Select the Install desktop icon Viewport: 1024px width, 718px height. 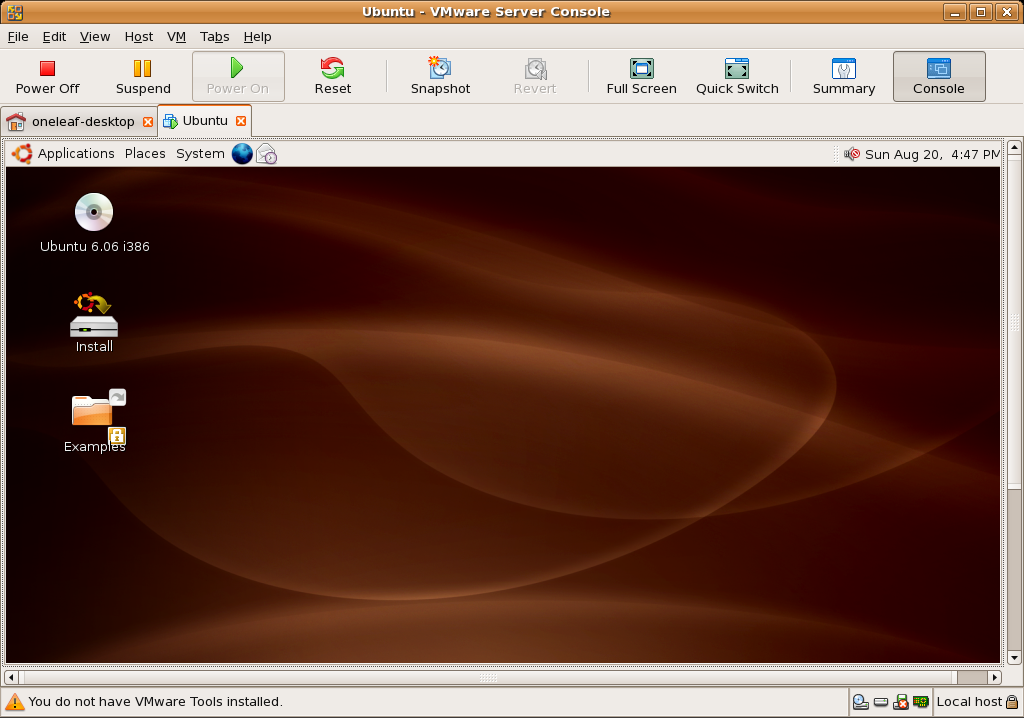tap(94, 323)
